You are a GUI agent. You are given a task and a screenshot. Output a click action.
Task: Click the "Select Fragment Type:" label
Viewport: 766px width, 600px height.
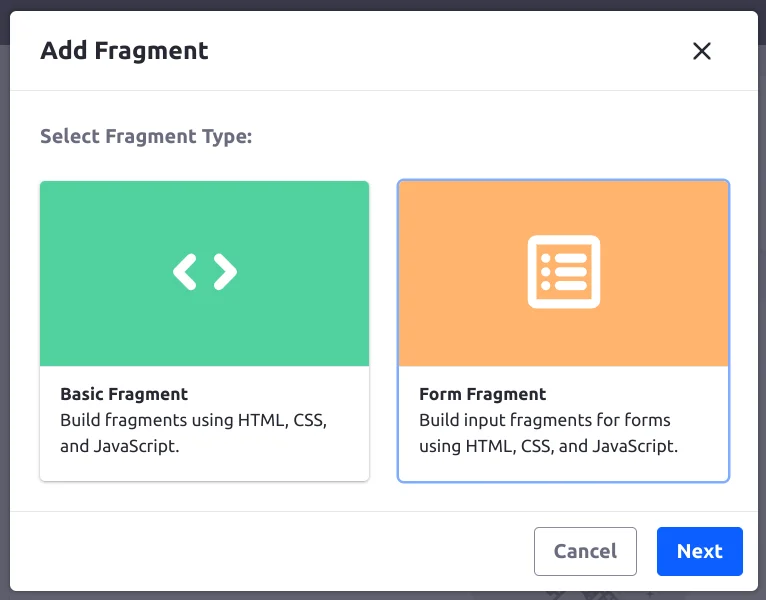pos(146,136)
